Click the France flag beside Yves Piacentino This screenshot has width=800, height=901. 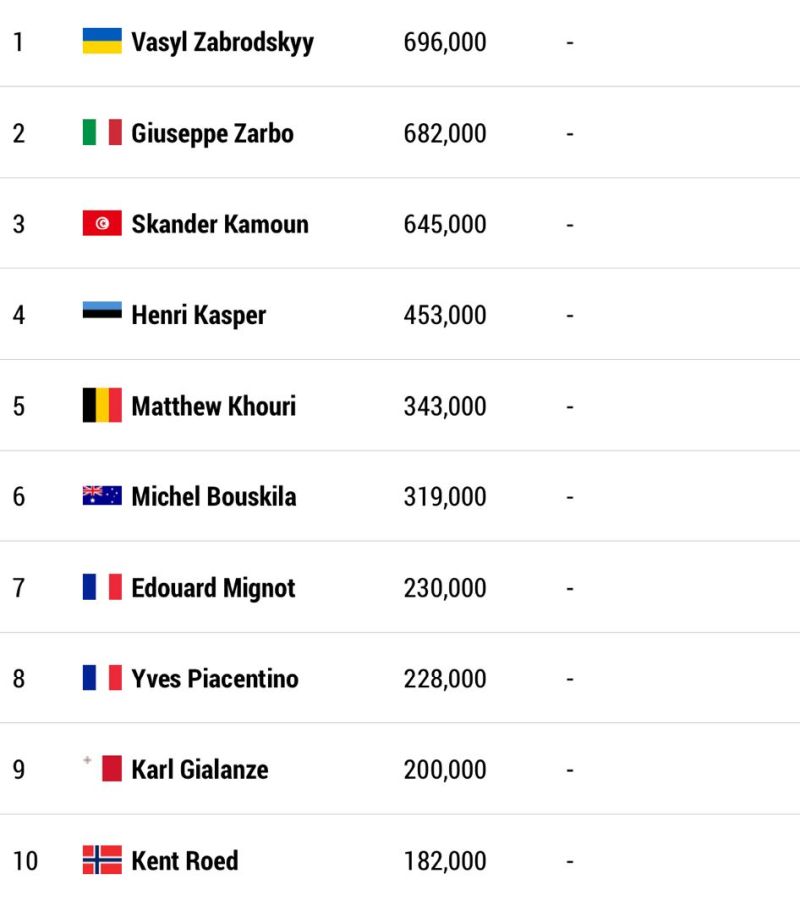[x=102, y=677]
